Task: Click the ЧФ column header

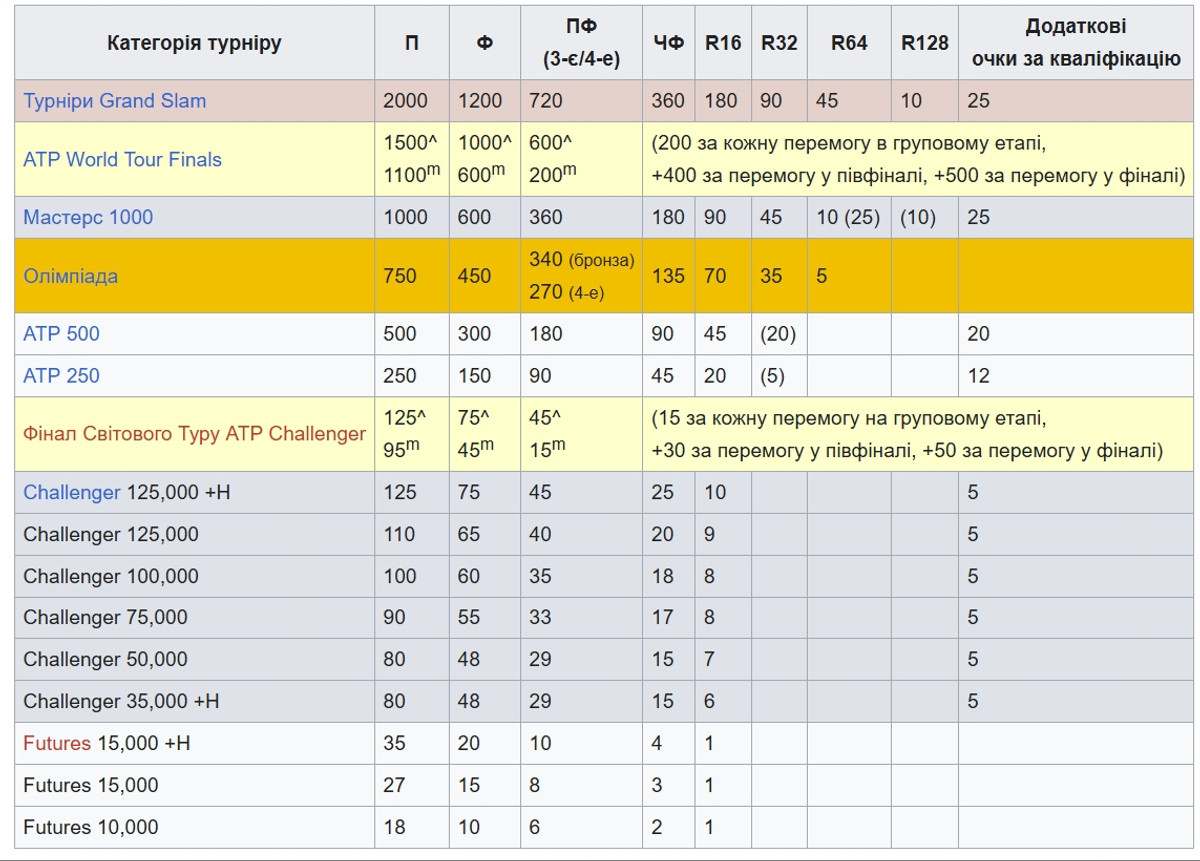Action: click(x=668, y=43)
